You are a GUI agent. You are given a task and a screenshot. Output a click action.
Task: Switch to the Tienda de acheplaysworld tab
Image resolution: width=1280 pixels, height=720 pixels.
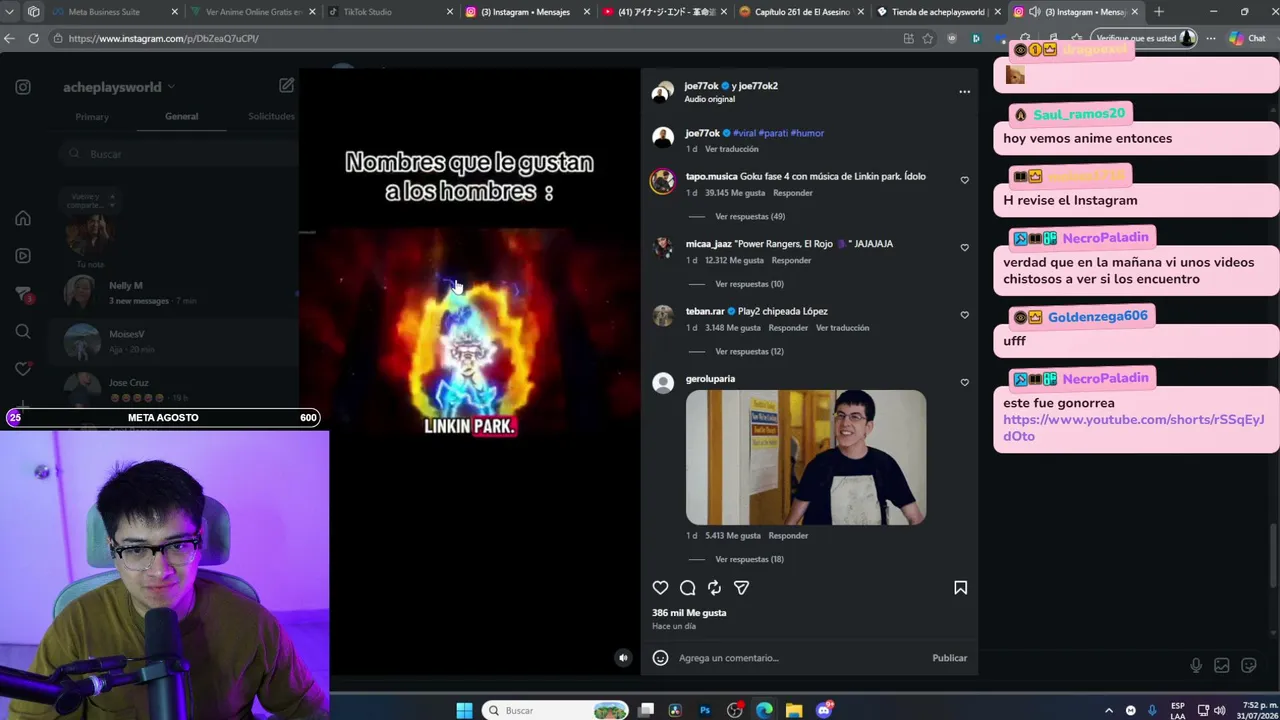tap(937, 12)
